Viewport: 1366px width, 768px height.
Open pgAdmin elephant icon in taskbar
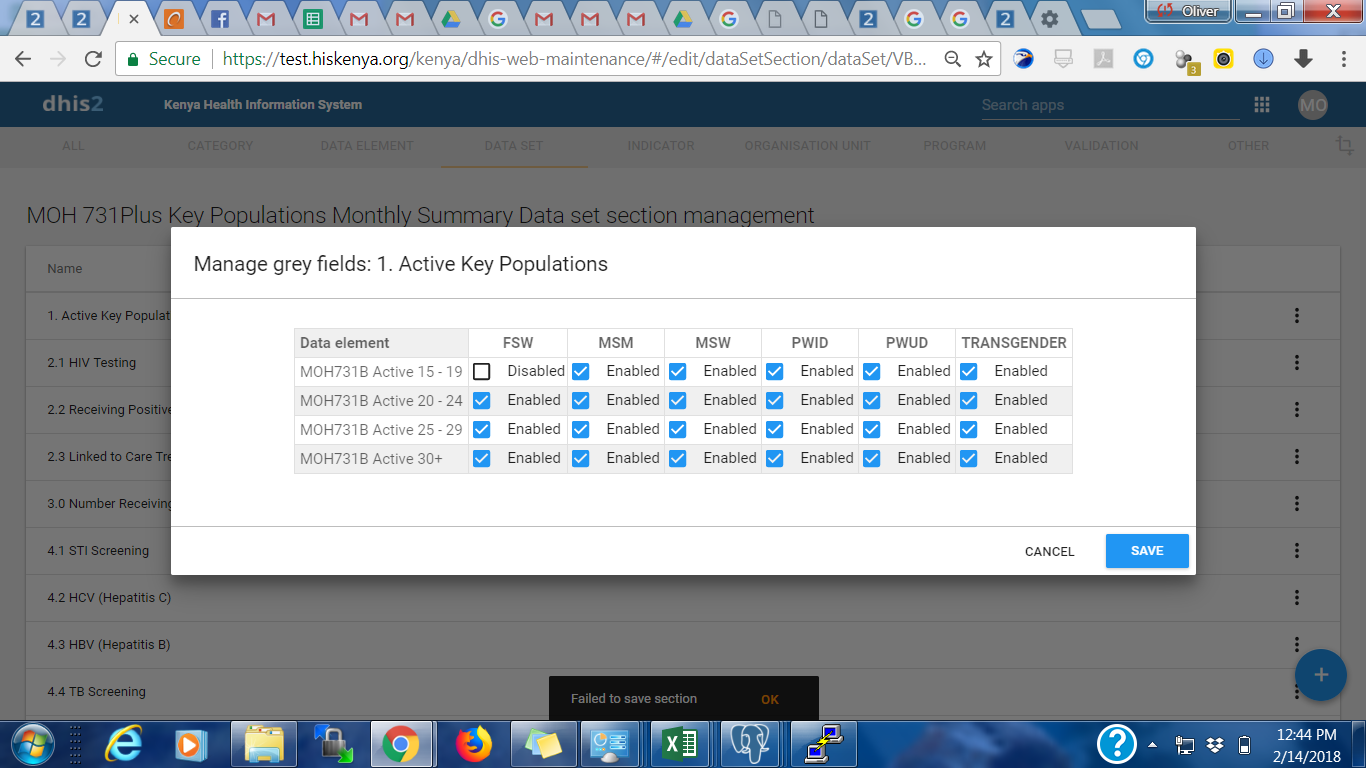752,744
